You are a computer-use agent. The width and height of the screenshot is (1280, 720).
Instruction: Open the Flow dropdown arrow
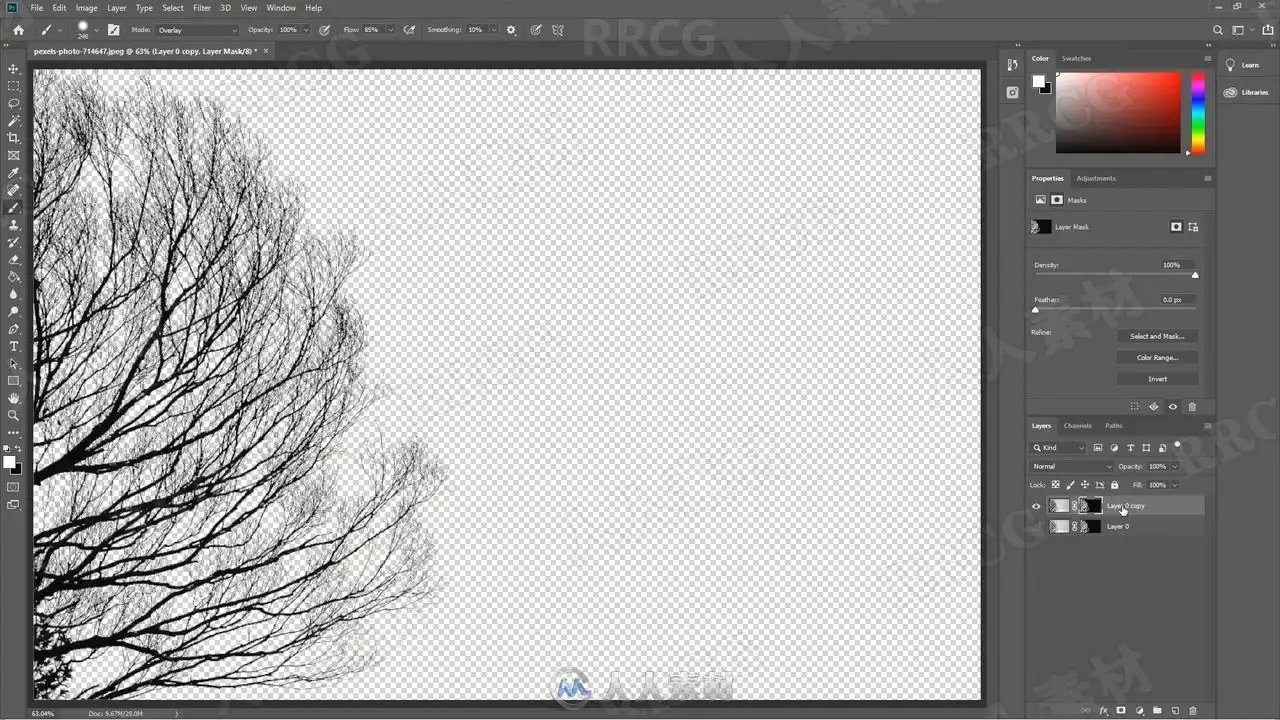click(x=390, y=30)
